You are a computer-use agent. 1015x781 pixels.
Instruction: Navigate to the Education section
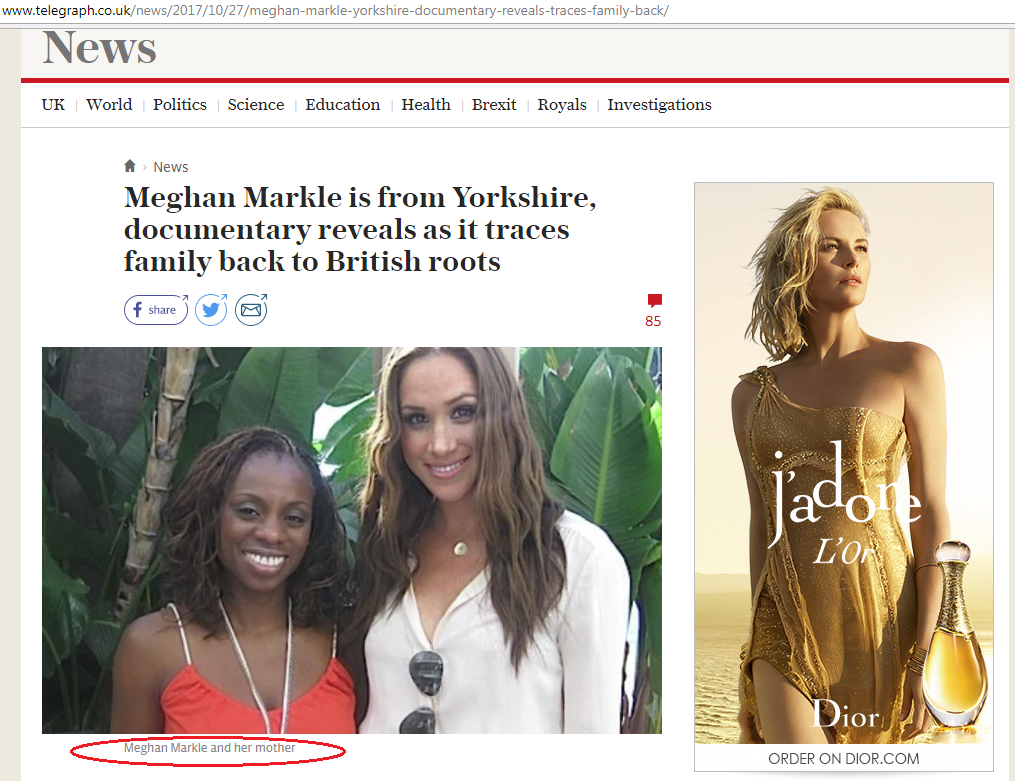pos(342,105)
